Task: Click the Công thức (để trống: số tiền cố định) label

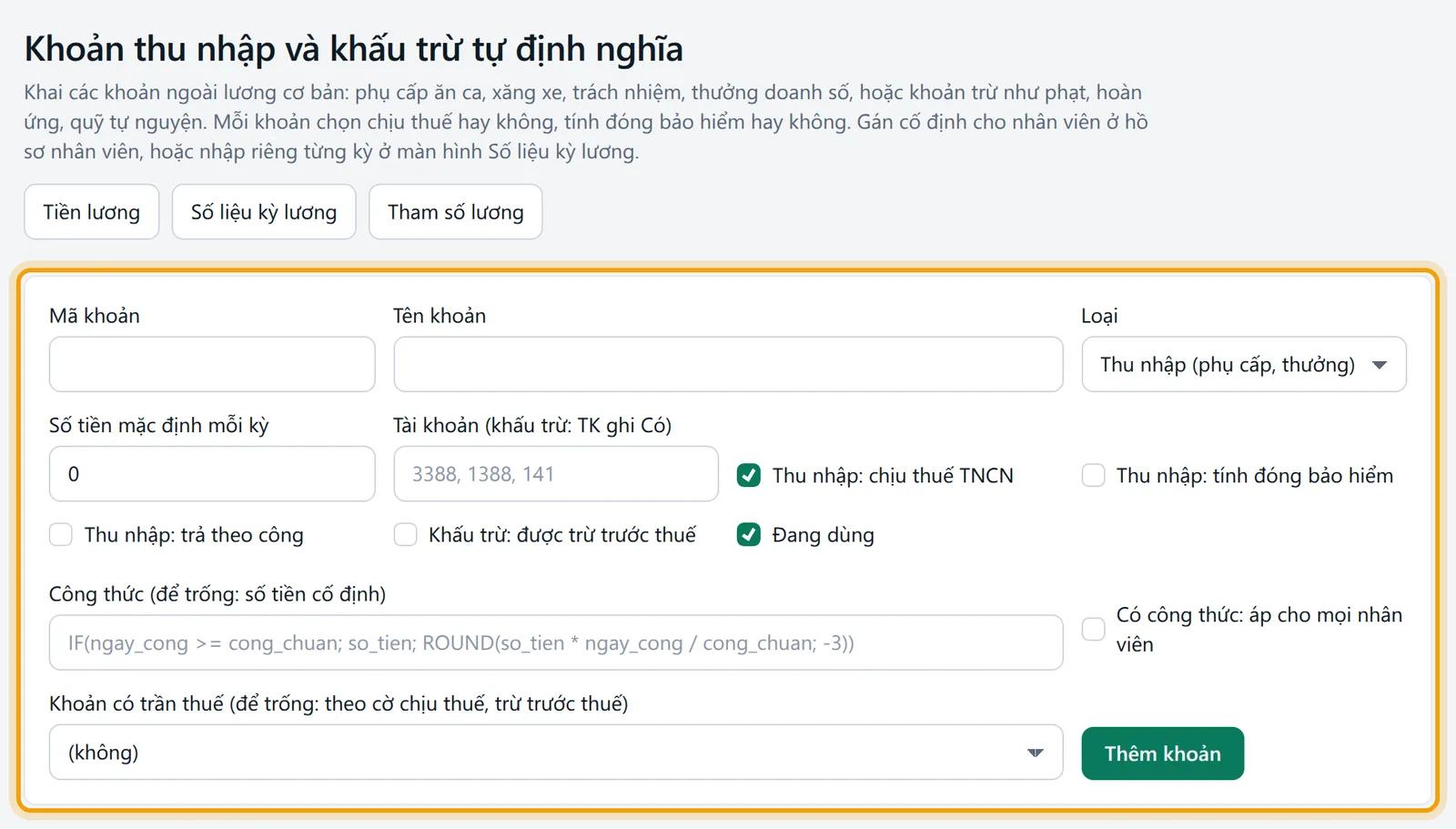Action: pos(217,594)
